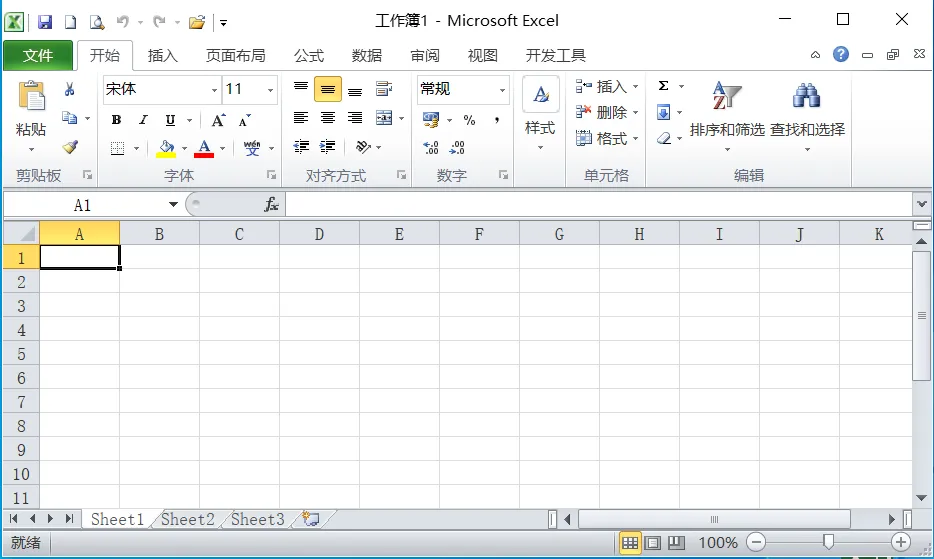Viewport: 934px width, 559px height.
Task: Toggle top vertical alignment
Action: 301,88
